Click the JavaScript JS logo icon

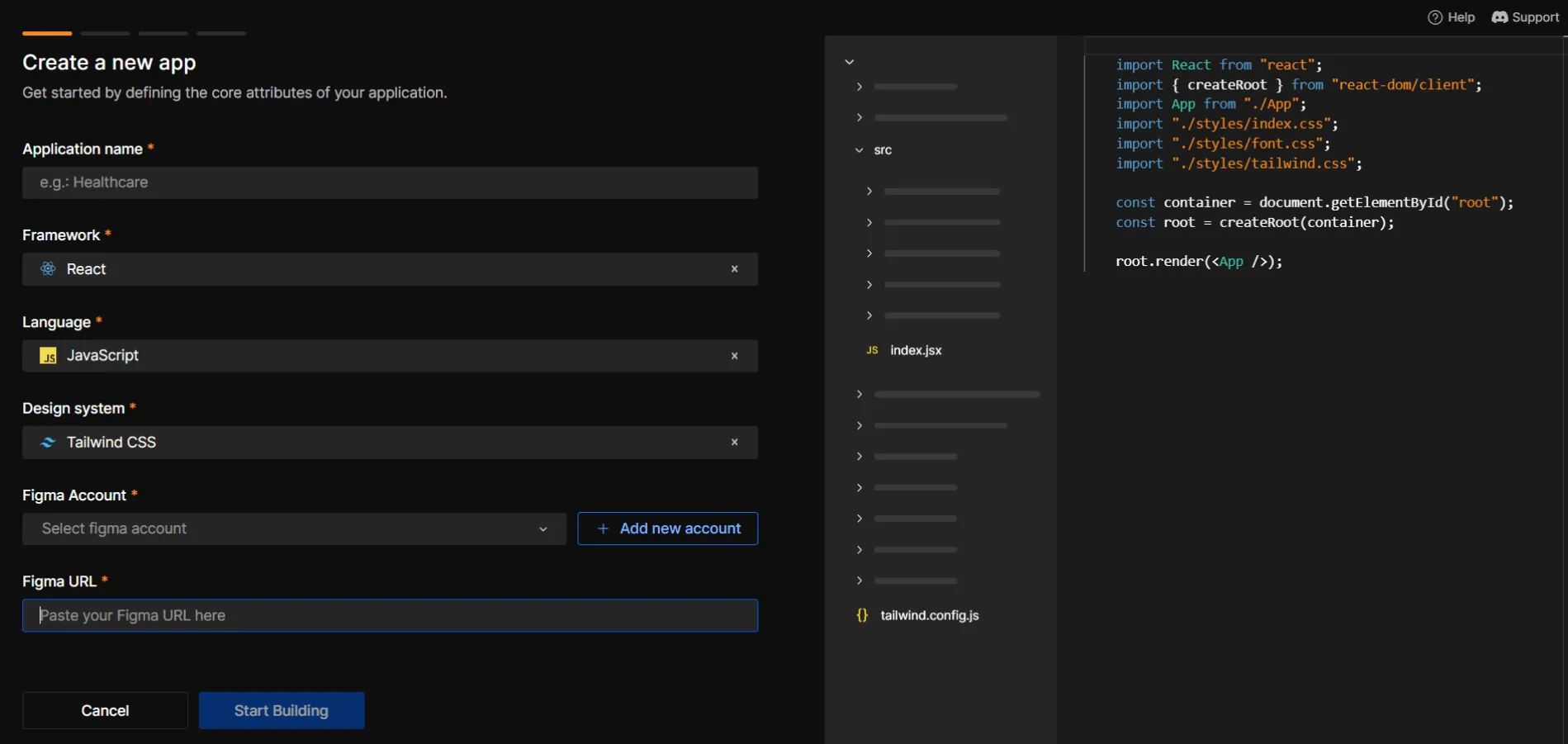coord(48,356)
